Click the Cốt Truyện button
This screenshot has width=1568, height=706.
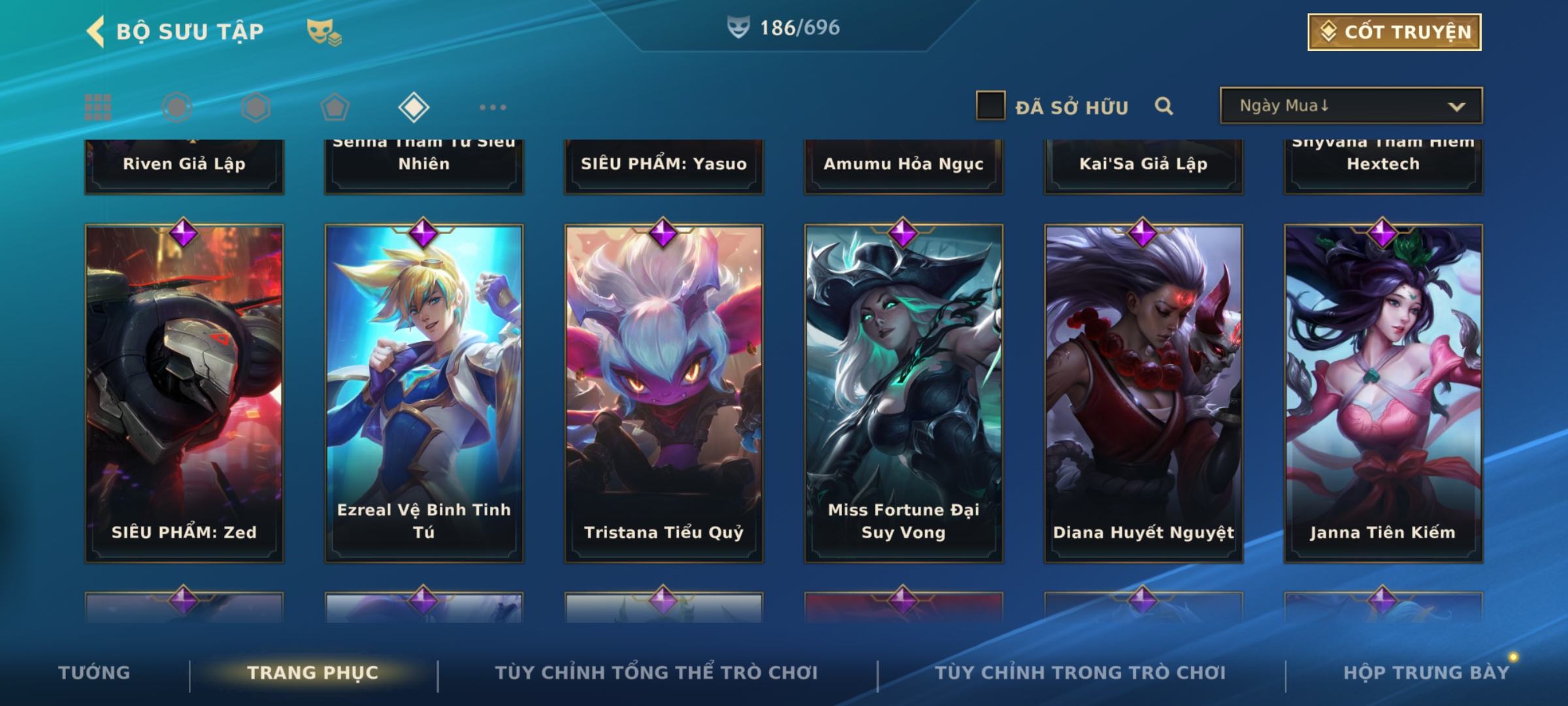(1394, 31)
